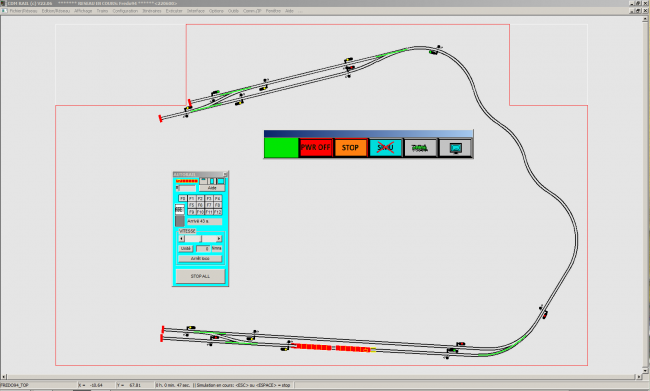
Task: Open the Itinéraires menu
Action: tap(152, 11)
